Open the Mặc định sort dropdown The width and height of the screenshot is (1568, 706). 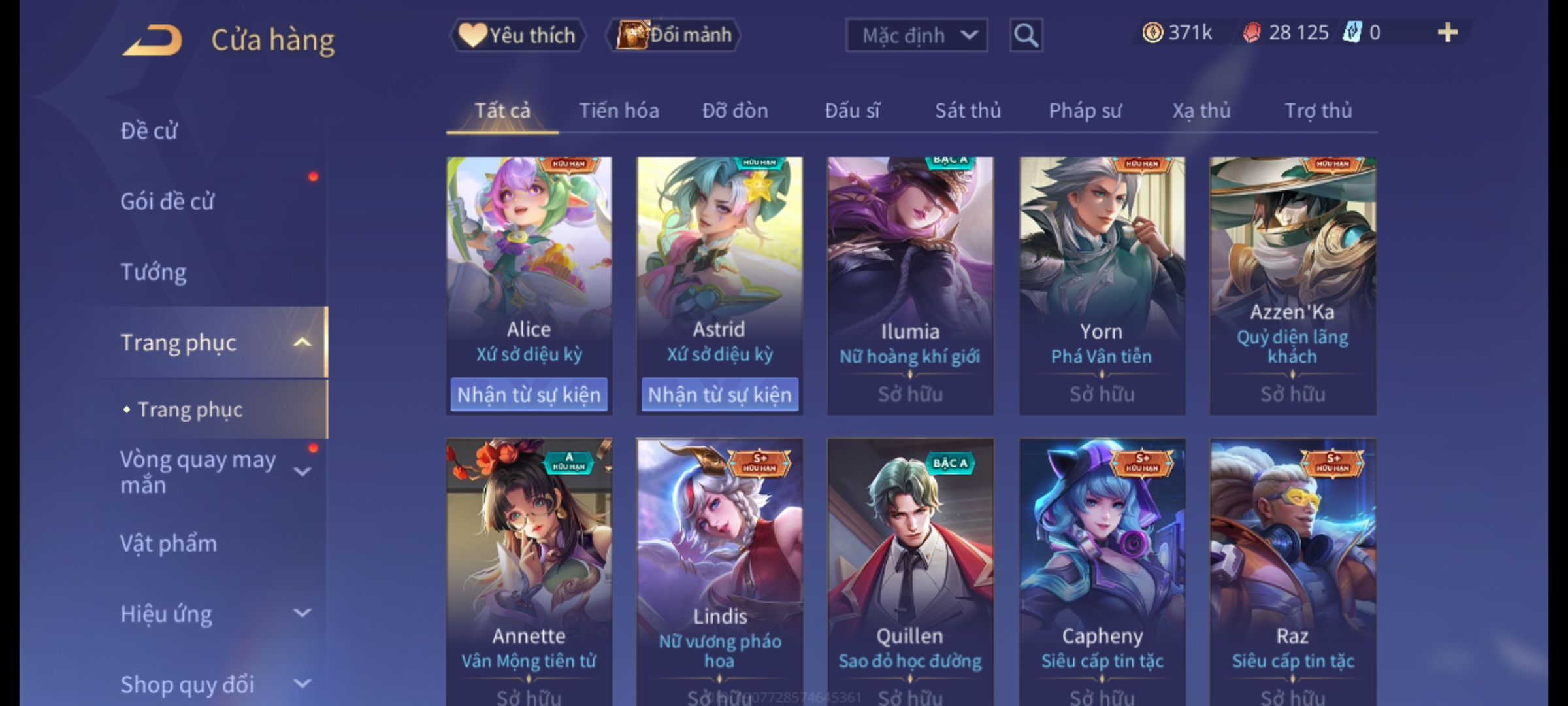[916, 35]
